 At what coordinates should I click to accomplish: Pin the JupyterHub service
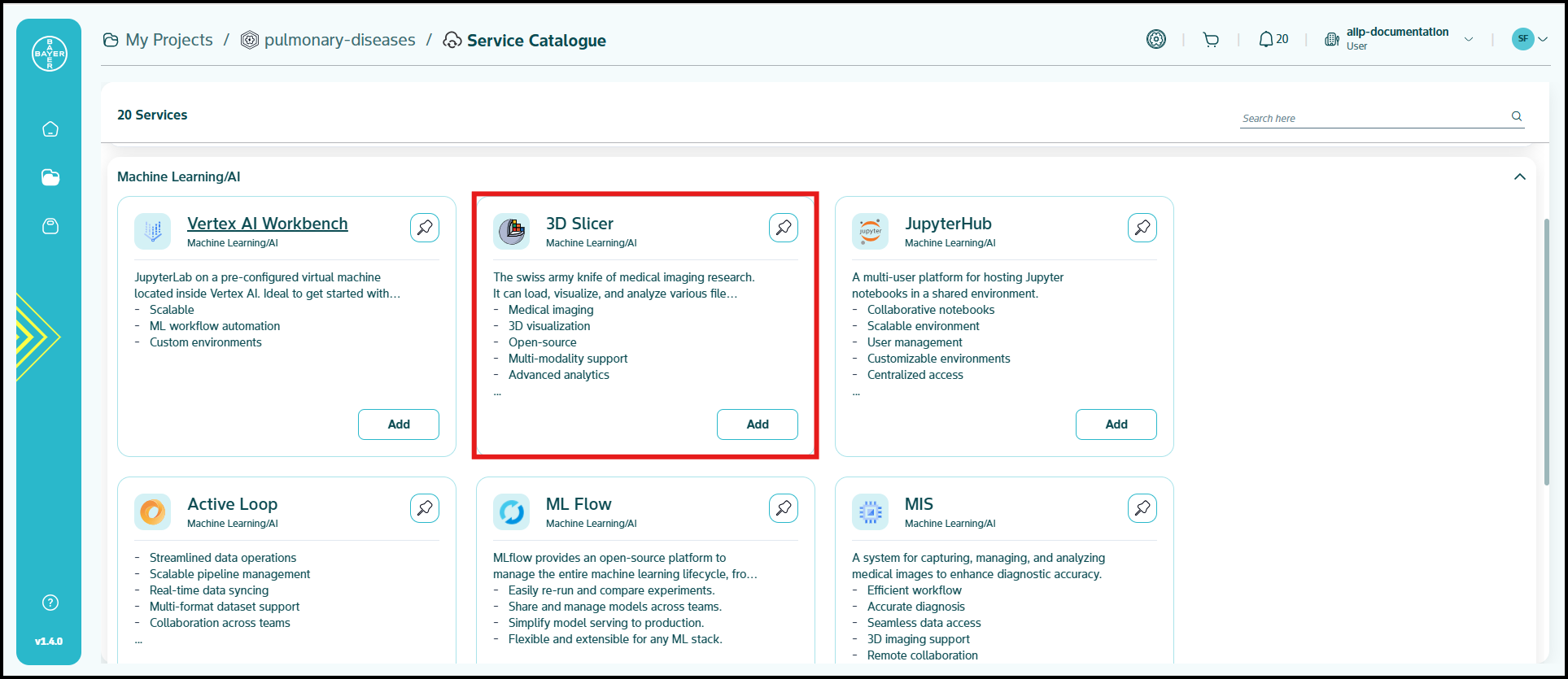pyautogui.click(x=1142, y=228)
